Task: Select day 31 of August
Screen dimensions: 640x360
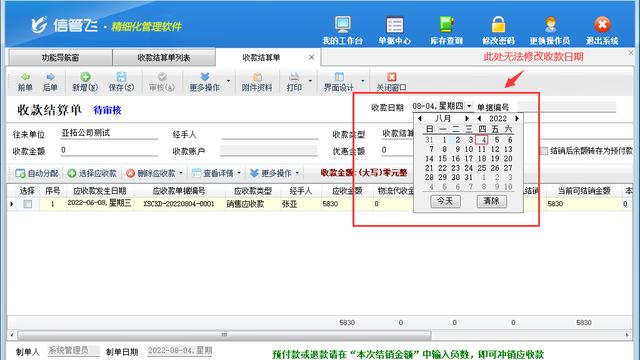Action: coord(469,178)
